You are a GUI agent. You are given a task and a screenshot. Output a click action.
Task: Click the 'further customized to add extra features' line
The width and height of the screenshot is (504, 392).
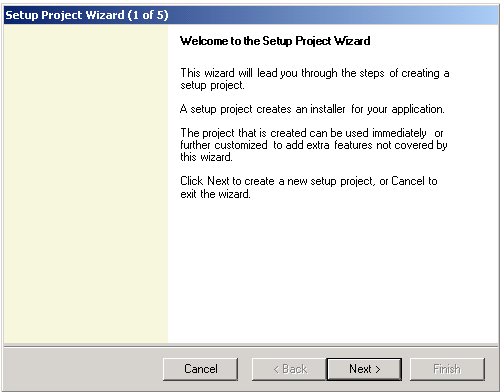(314, 145)
